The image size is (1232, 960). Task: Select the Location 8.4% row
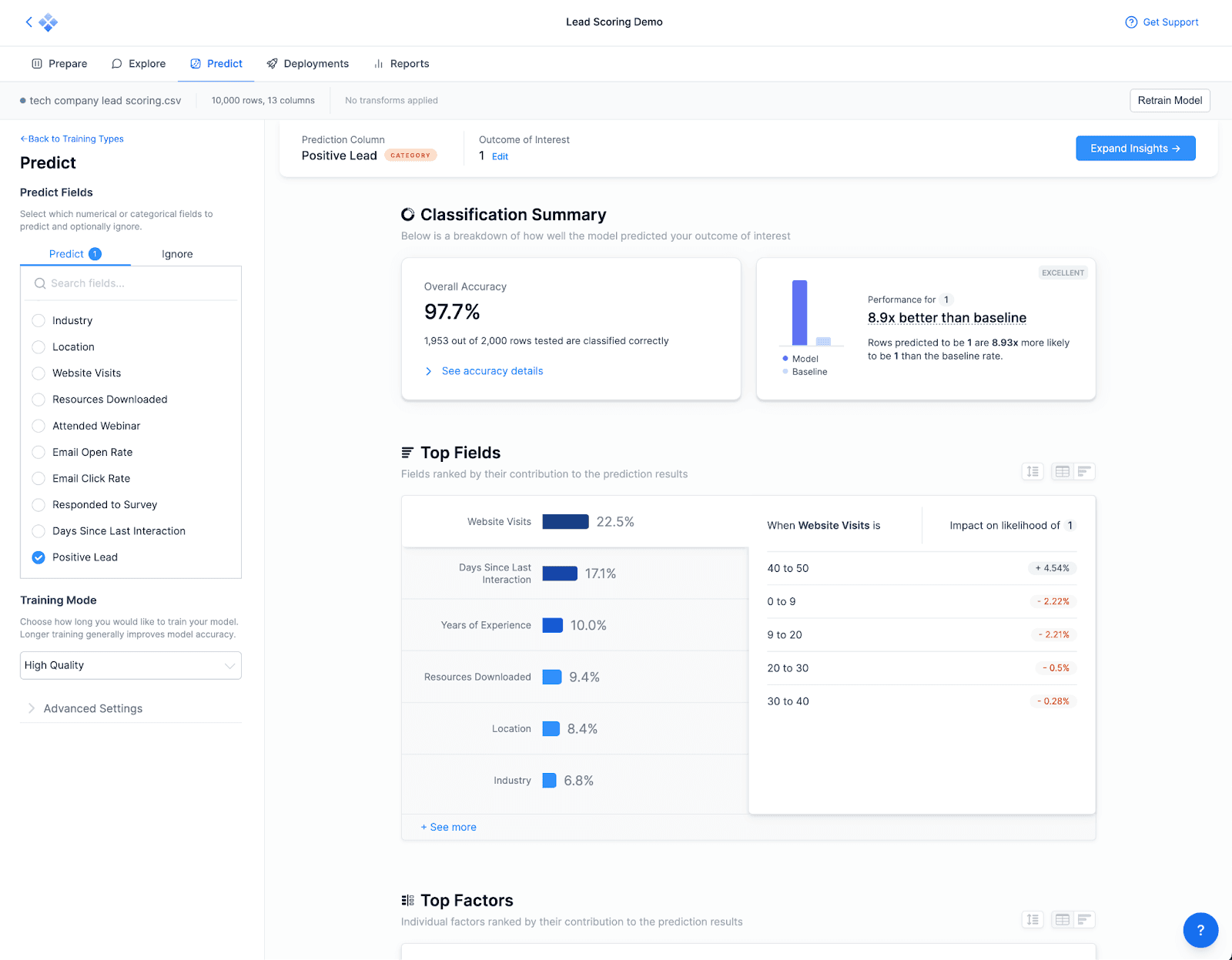click(575, 728)
